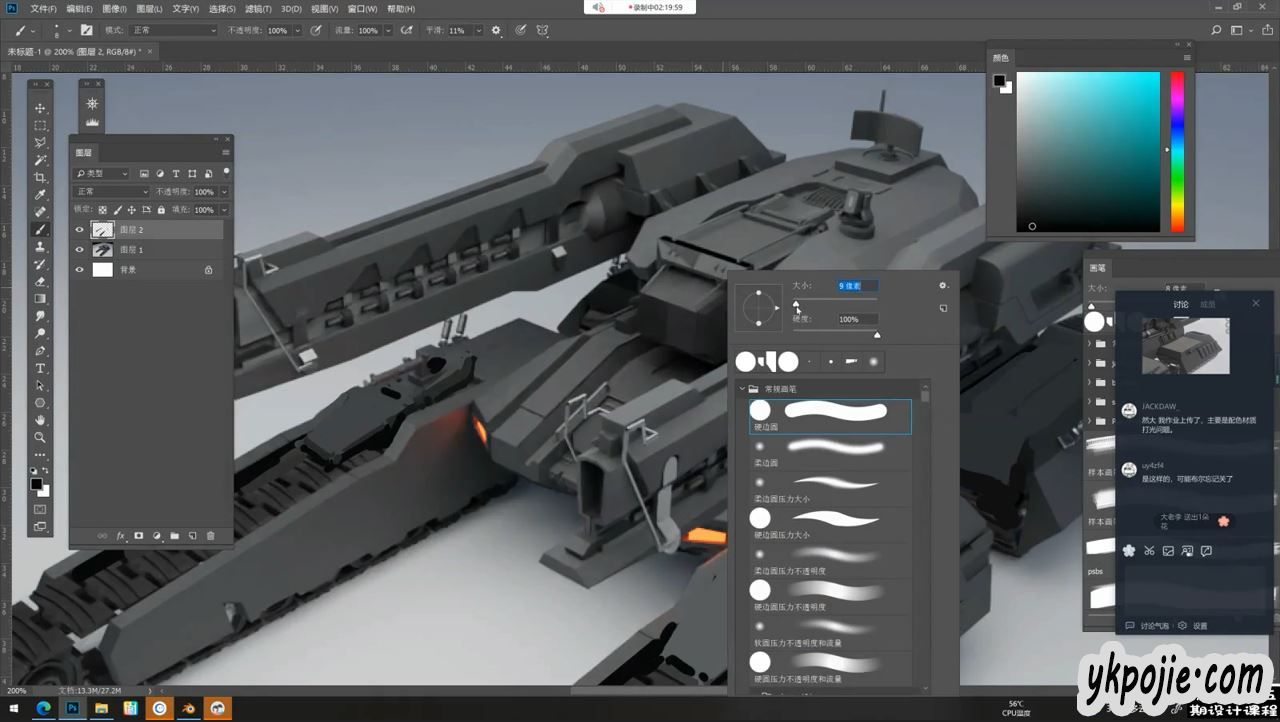Select the Move tool in the toolbar

point(40,108)
